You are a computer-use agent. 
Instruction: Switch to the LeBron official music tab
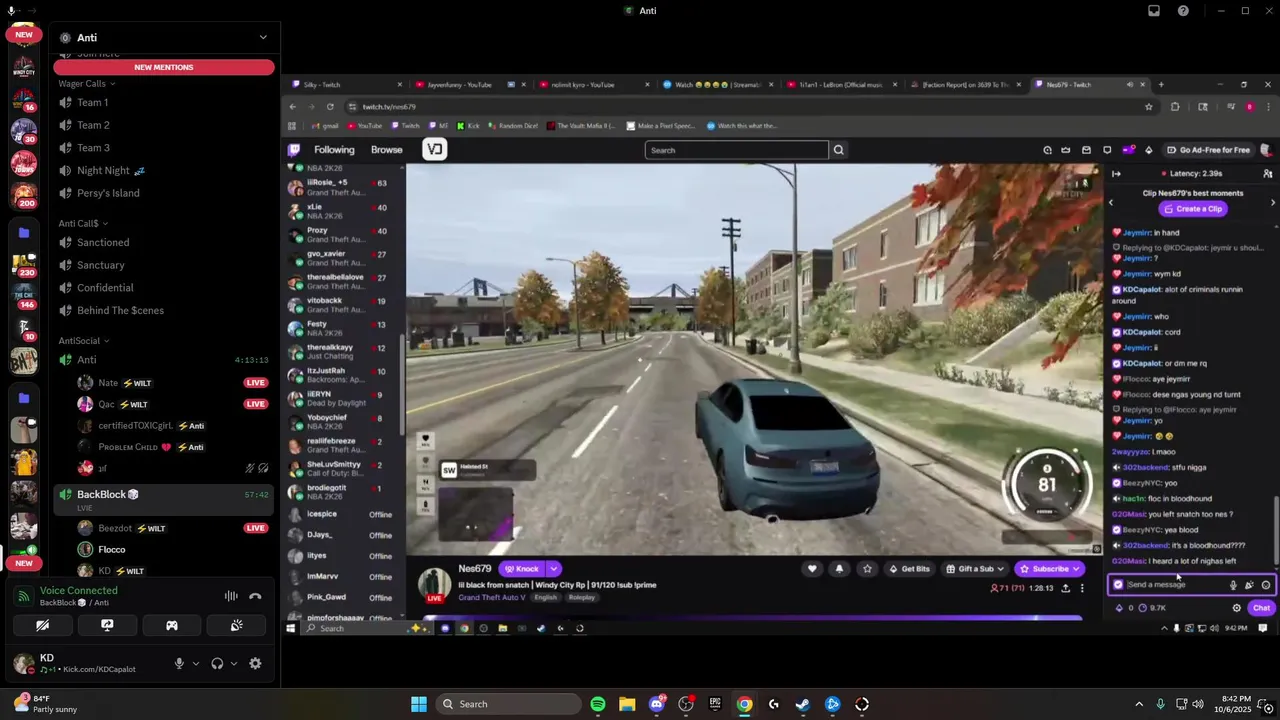pyautogui.click(x=840, y=84)
